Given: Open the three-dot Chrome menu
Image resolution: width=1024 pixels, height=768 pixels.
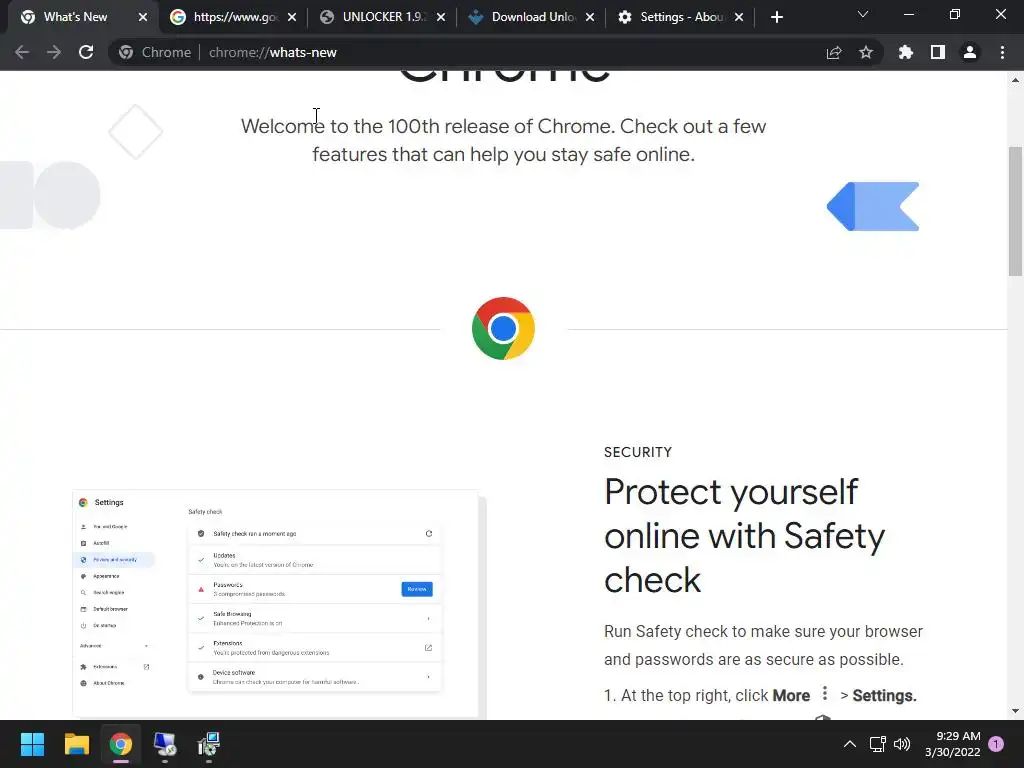Looking at the screenshot, I should pos(1002,52).
